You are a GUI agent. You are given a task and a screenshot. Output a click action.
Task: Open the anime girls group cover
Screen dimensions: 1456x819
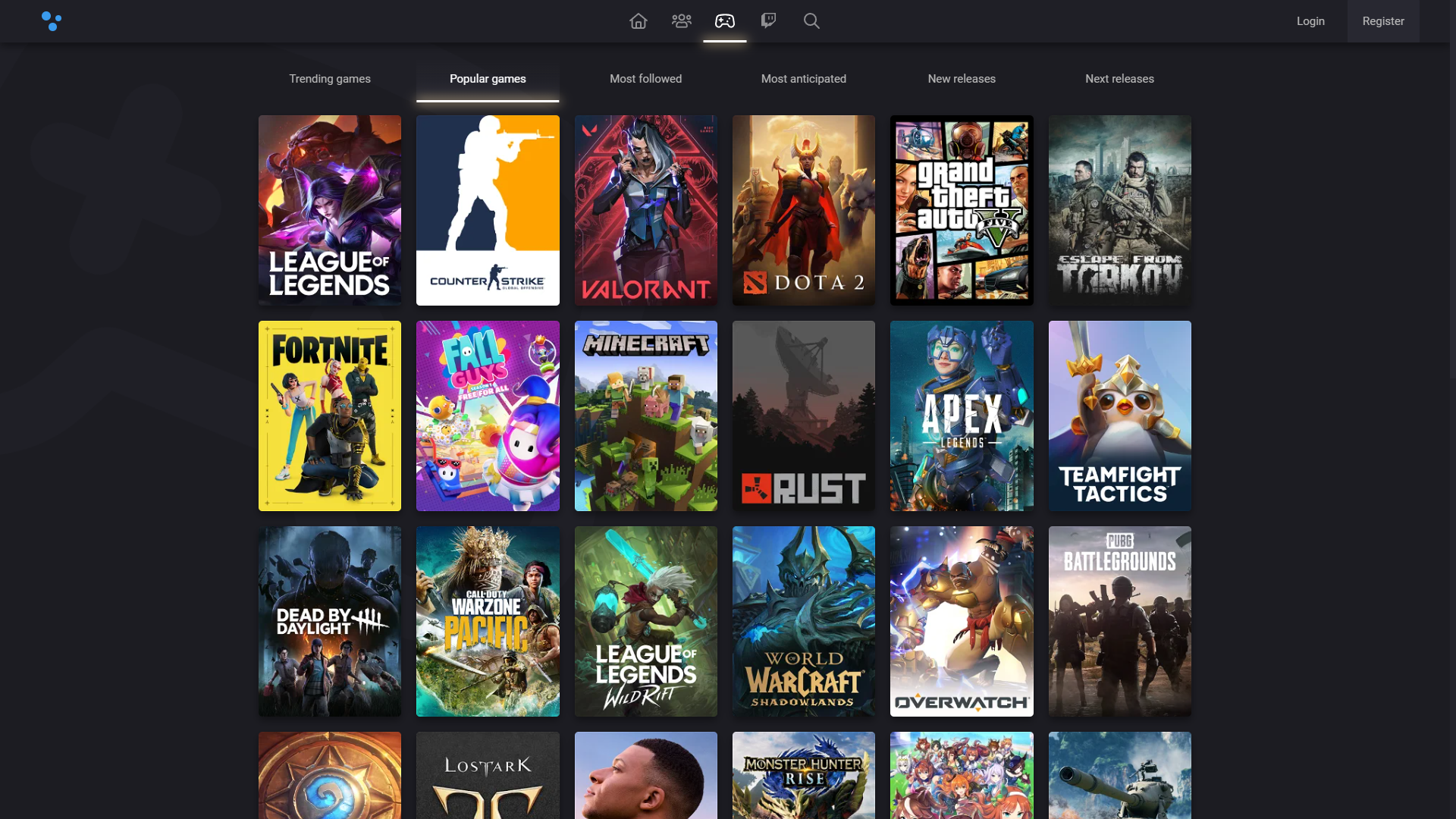click(x=962, y=775)
